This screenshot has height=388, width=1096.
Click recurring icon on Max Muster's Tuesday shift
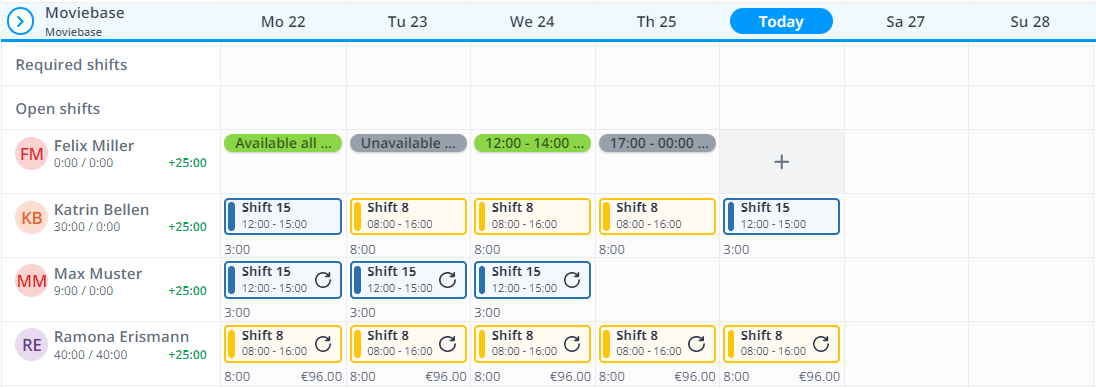(x=447, y=280)
